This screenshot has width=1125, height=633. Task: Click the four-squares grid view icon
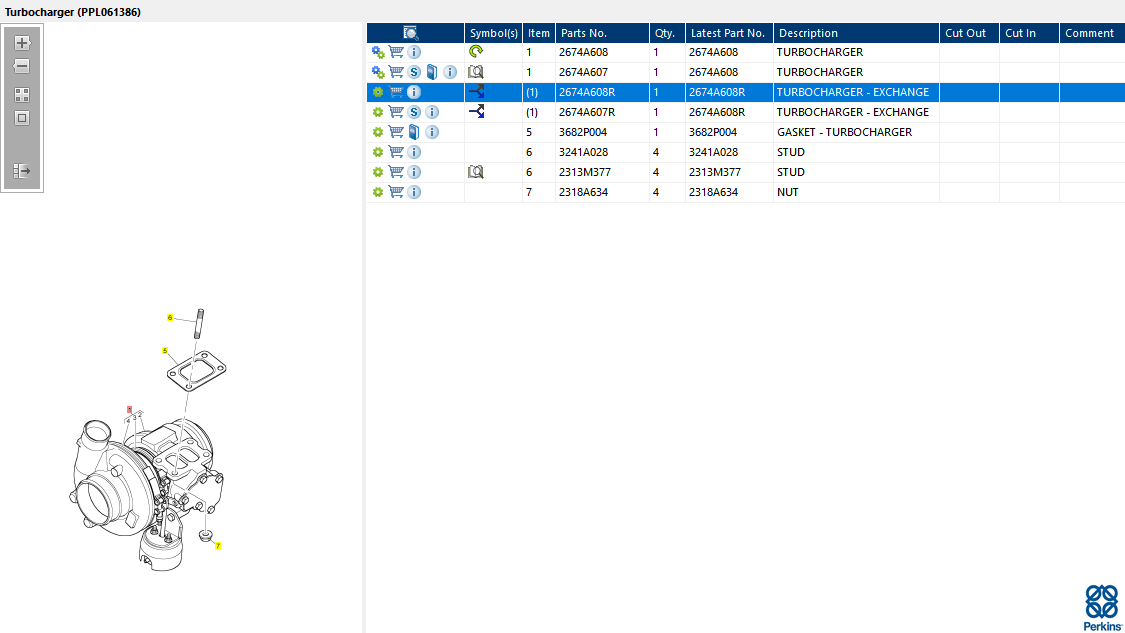click(22, 95)
